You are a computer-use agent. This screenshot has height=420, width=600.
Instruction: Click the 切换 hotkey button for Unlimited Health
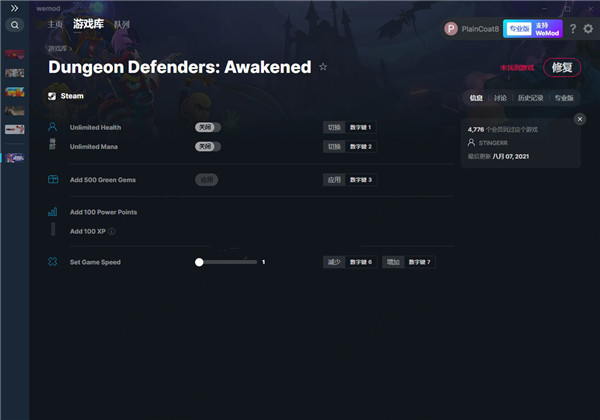coord(334,127)
